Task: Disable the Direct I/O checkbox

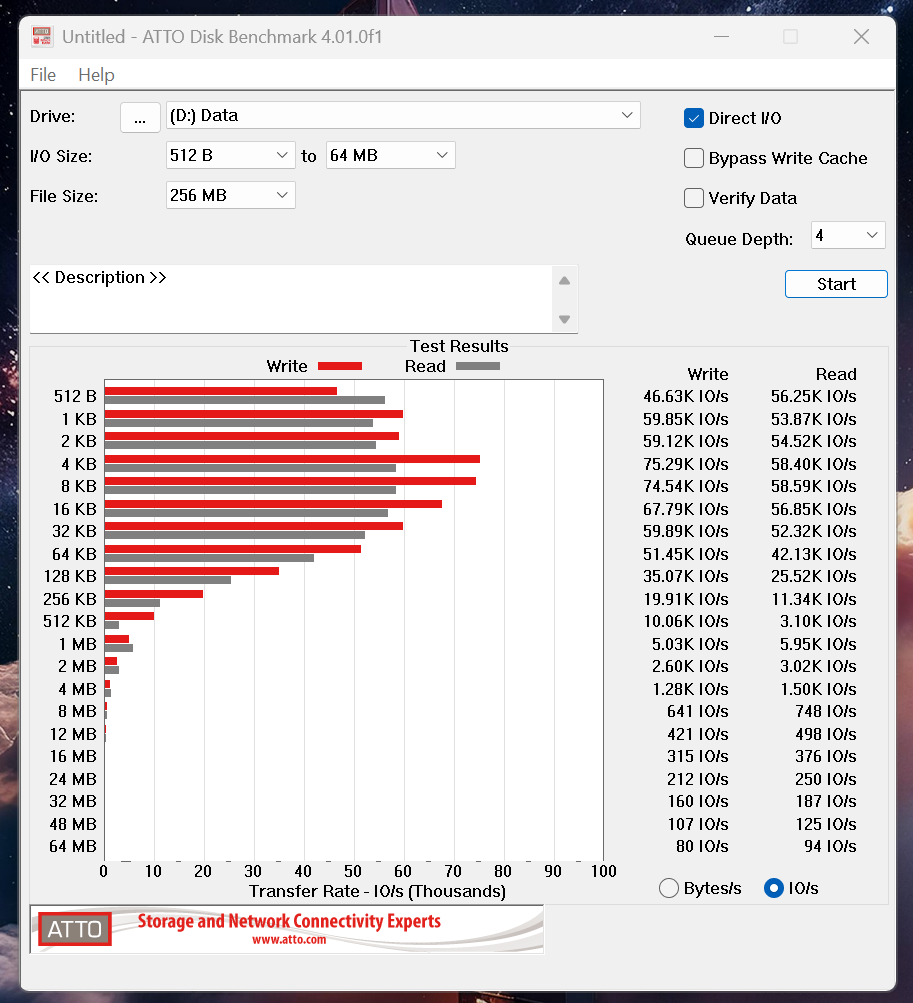Action: [694, 118]
